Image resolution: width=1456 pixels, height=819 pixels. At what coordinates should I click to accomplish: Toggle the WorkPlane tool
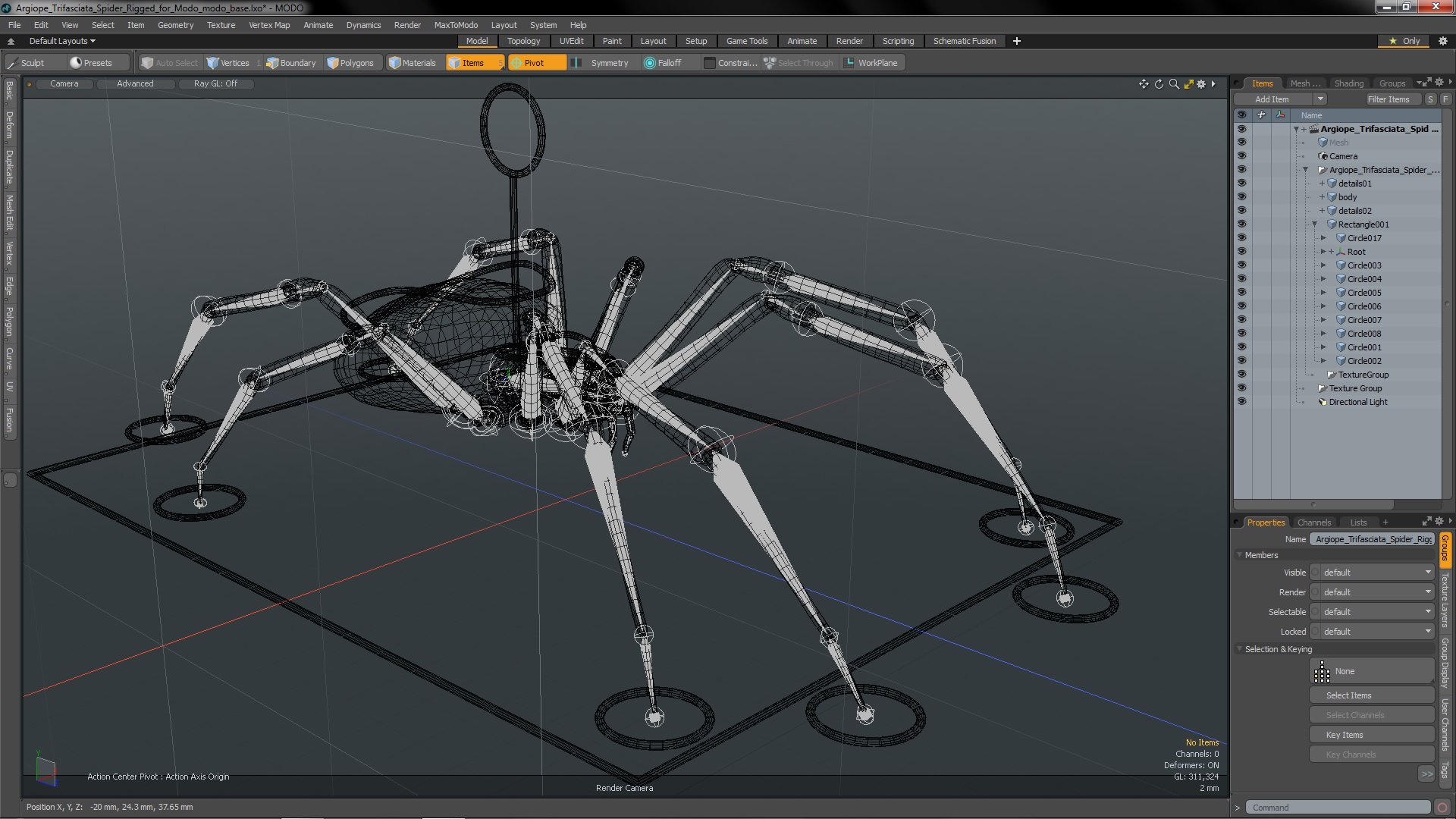[x=871, y=63]
